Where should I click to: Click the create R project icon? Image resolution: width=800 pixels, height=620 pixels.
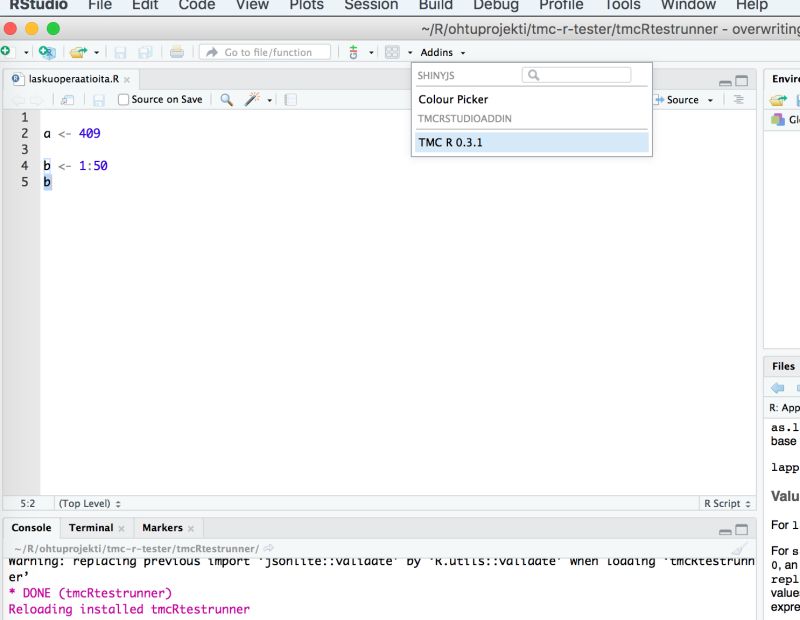pos(47,52)
